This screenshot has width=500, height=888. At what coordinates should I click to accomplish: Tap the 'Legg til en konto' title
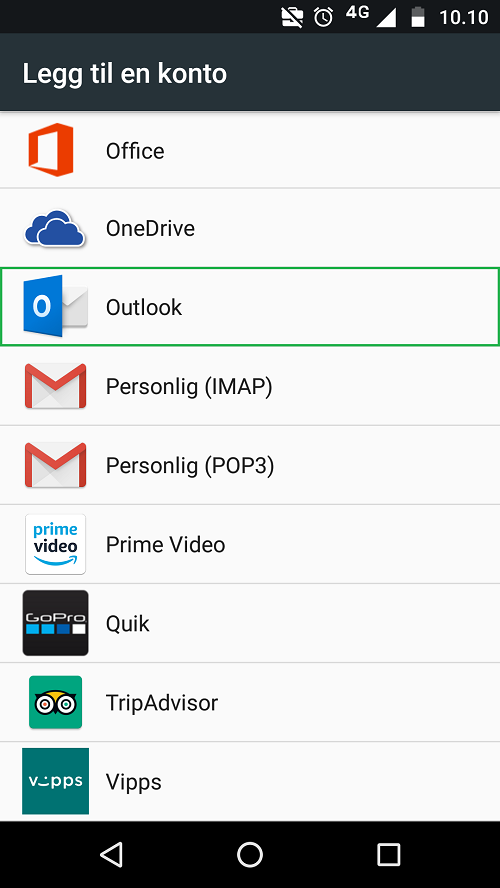click(125, 74)
